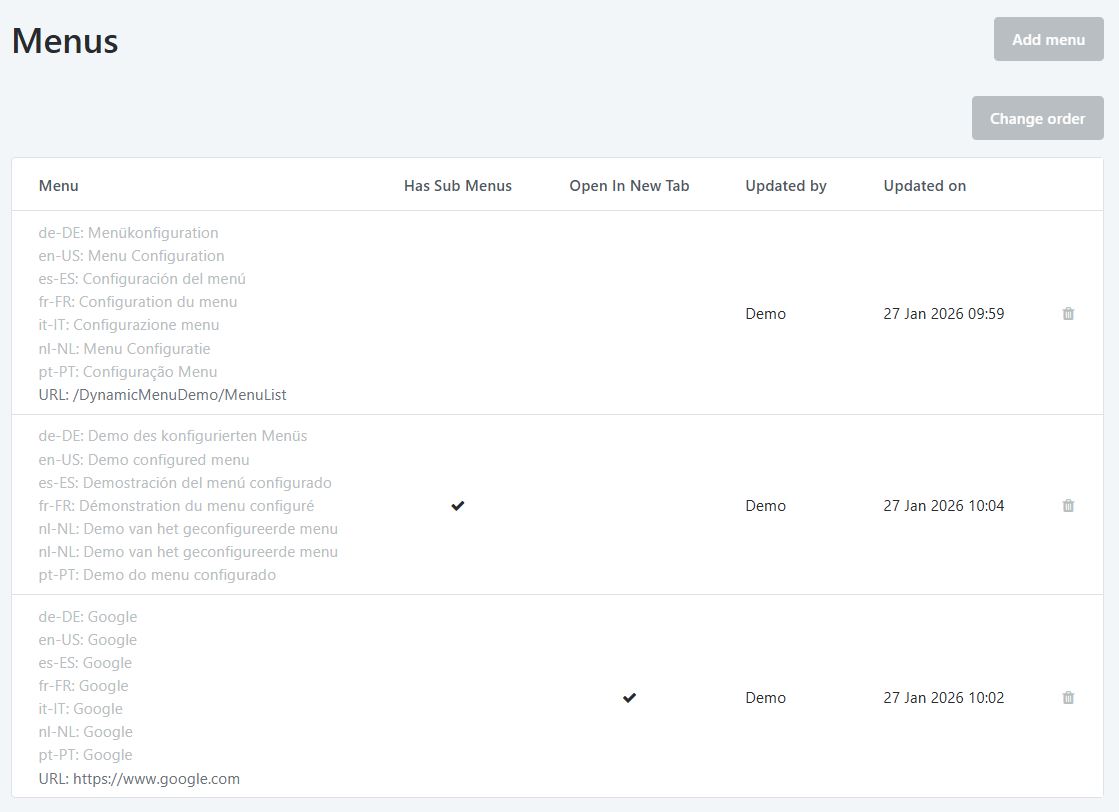Click fr-FR: Google entry
Image resolution: width=1119 pixels, height=812 pixels.
pyautogui.click(x=83, y=686)
